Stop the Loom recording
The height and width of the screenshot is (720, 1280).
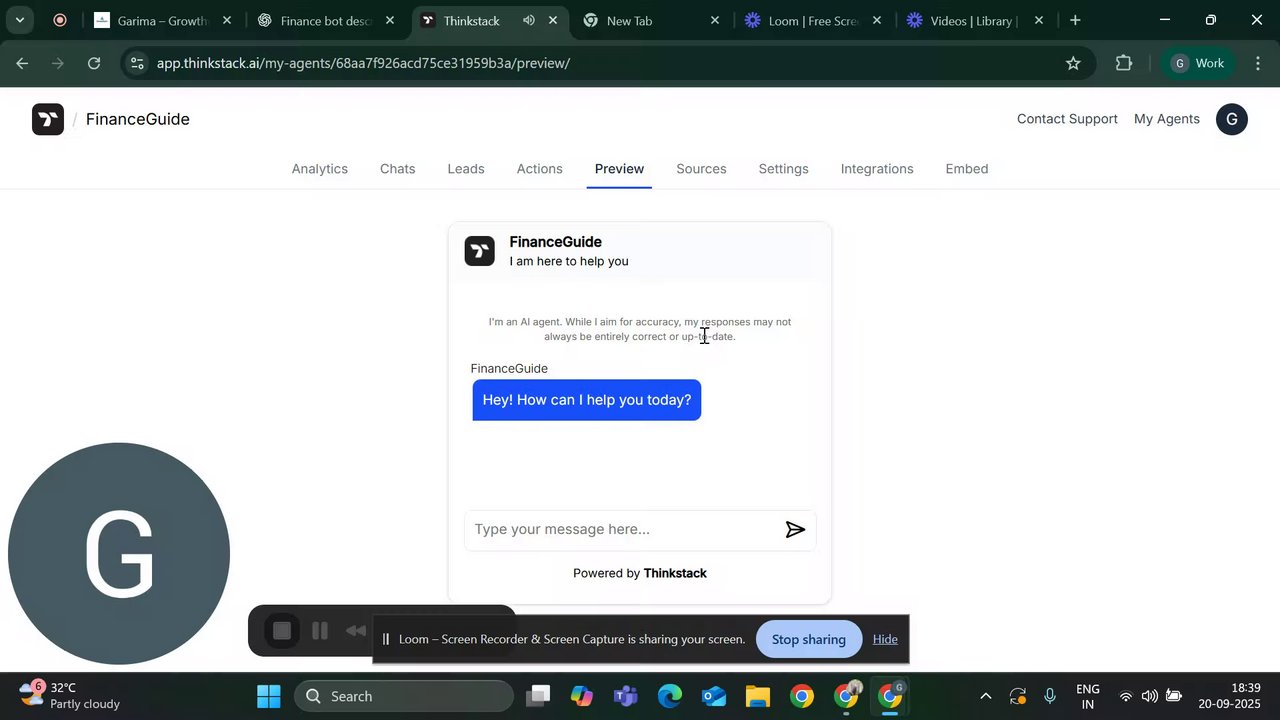[x=282, y=631]
